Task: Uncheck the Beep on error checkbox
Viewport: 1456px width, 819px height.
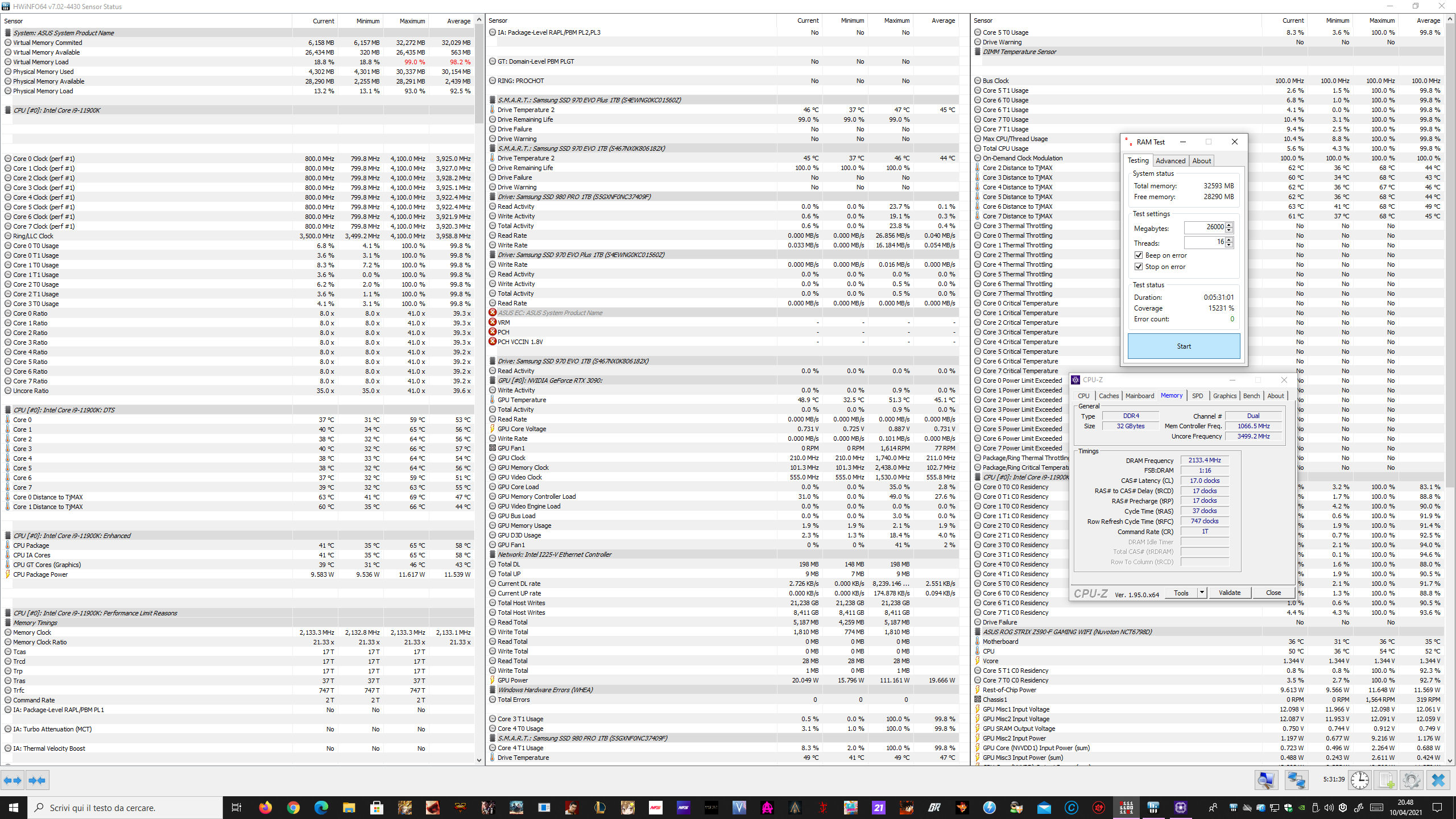Action: click(x=1139, y=255)
